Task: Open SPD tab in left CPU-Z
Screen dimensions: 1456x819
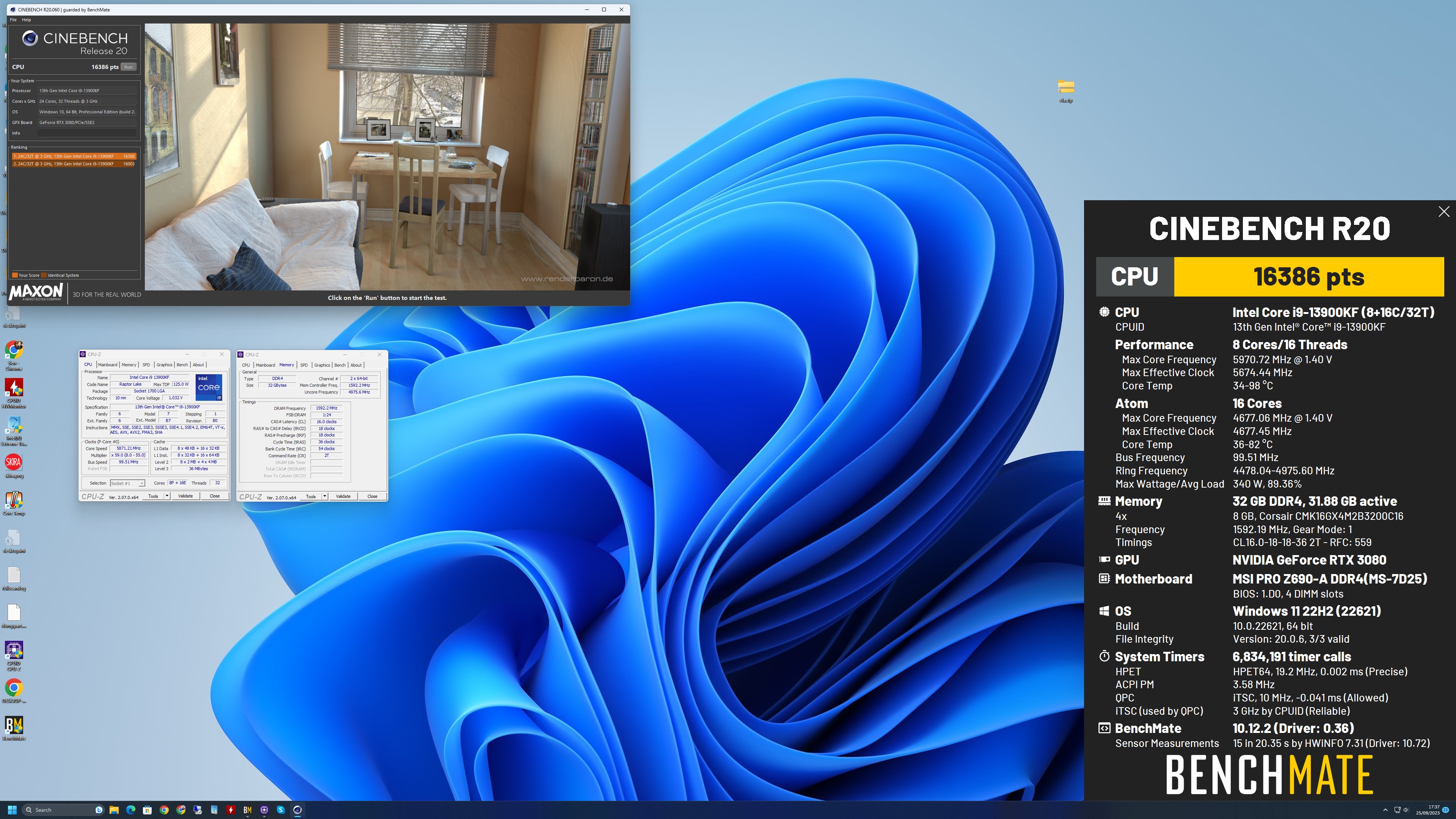Action: pos(146,364)
